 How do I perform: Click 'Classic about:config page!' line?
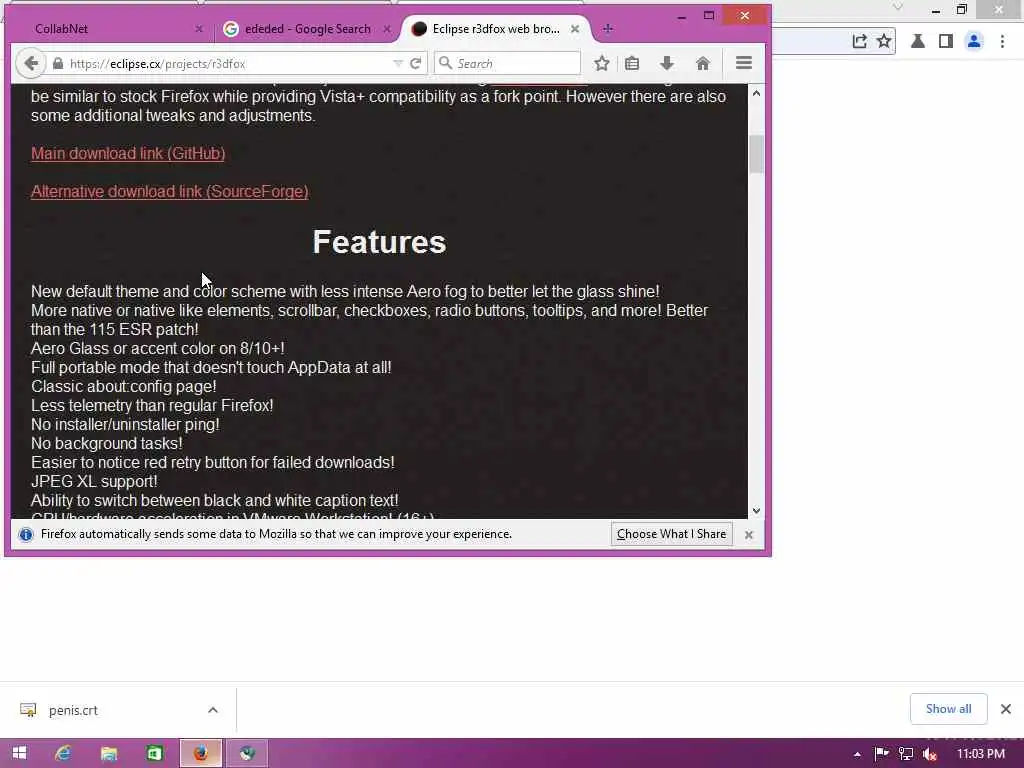pyautogui.click(x=123, y=387)
